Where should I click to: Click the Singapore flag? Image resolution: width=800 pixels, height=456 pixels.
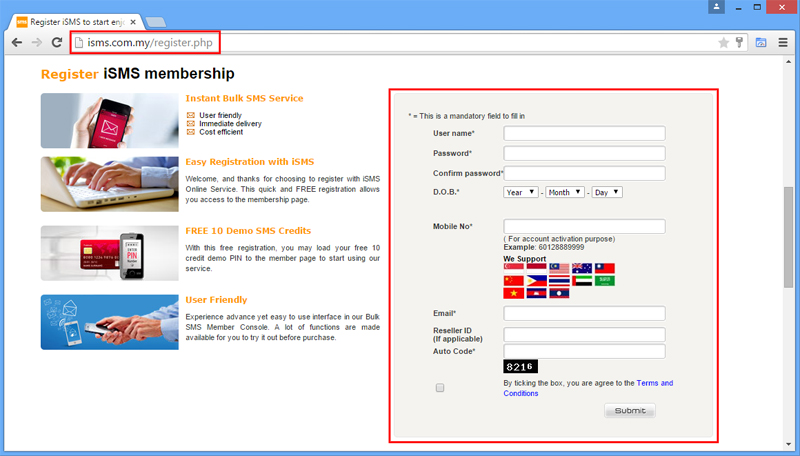pyautogui.click(x=513, y=268)
